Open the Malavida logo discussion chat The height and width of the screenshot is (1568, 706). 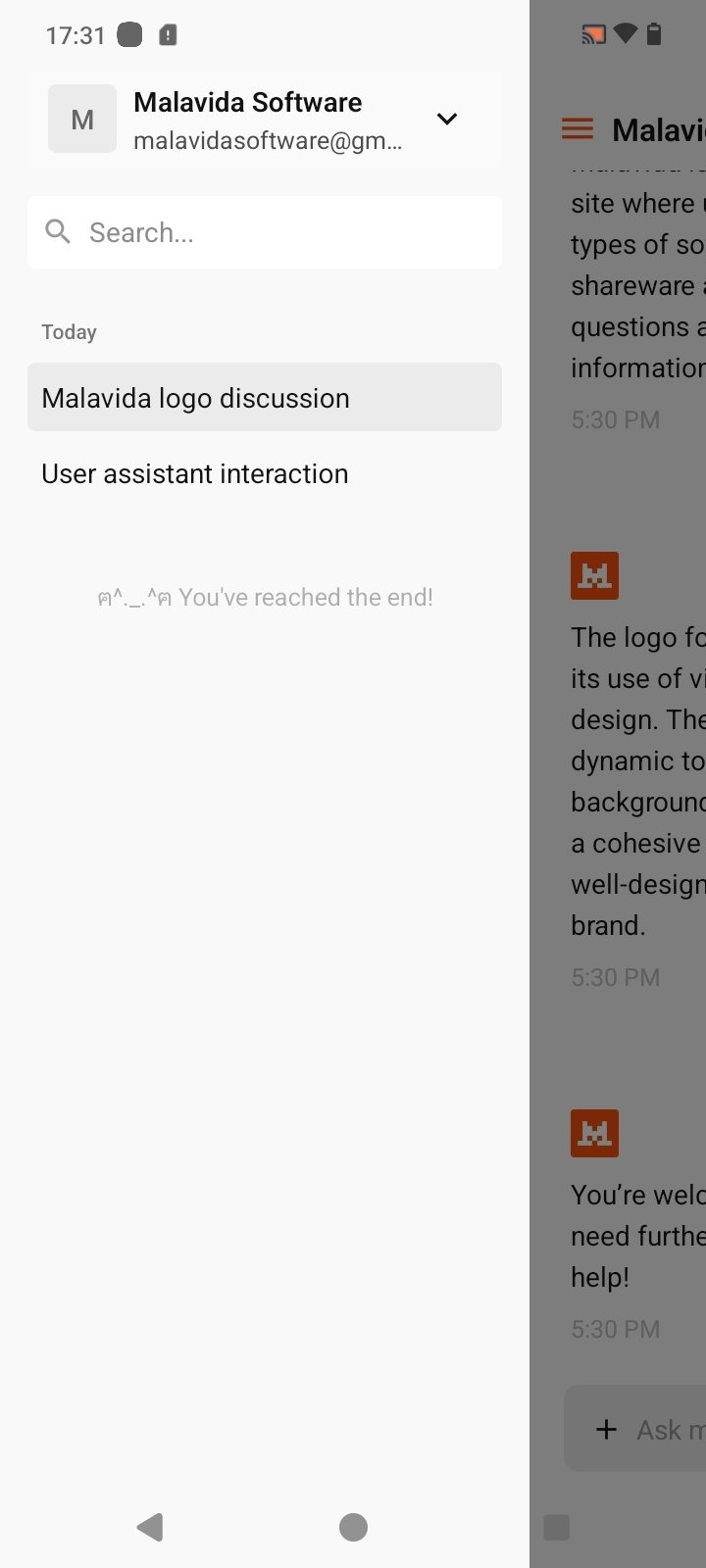pos(265,398)
